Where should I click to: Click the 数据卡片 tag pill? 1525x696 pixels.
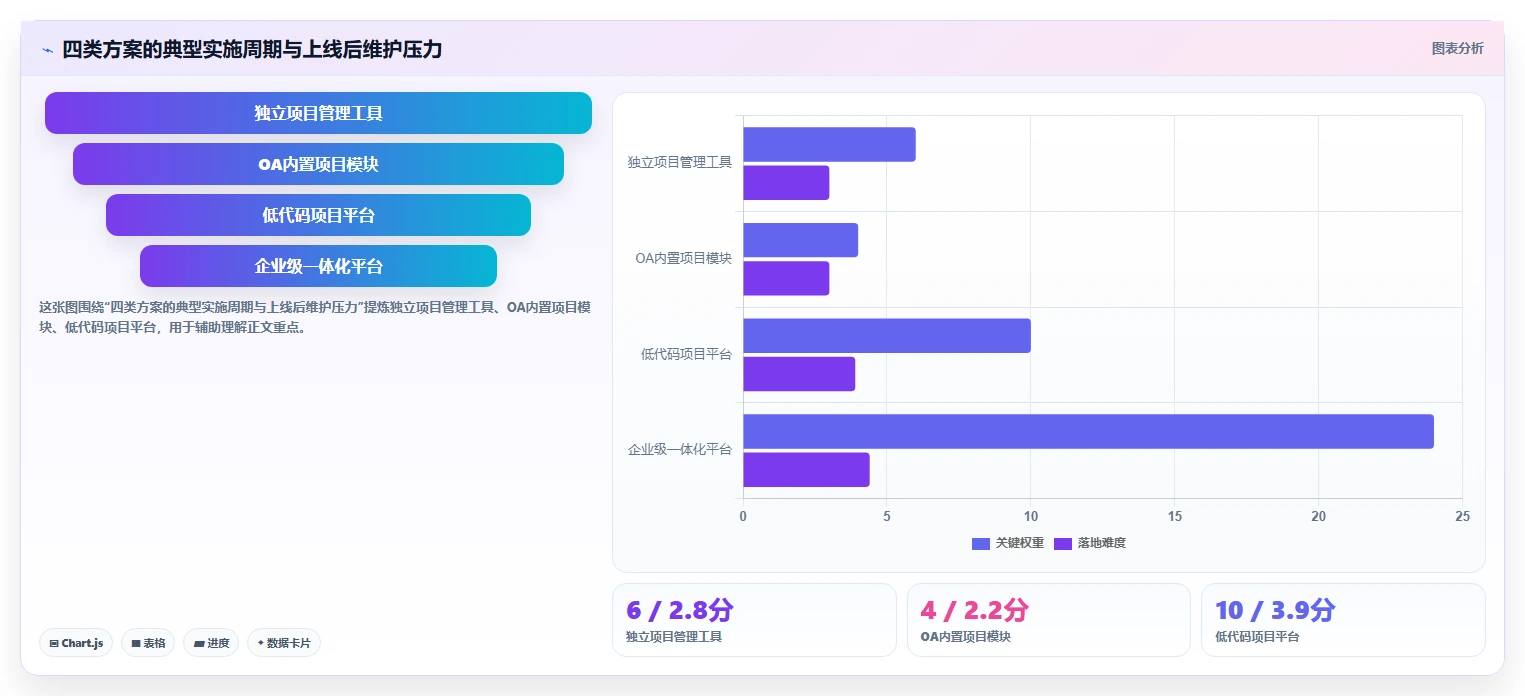click(x=284, y=643)
